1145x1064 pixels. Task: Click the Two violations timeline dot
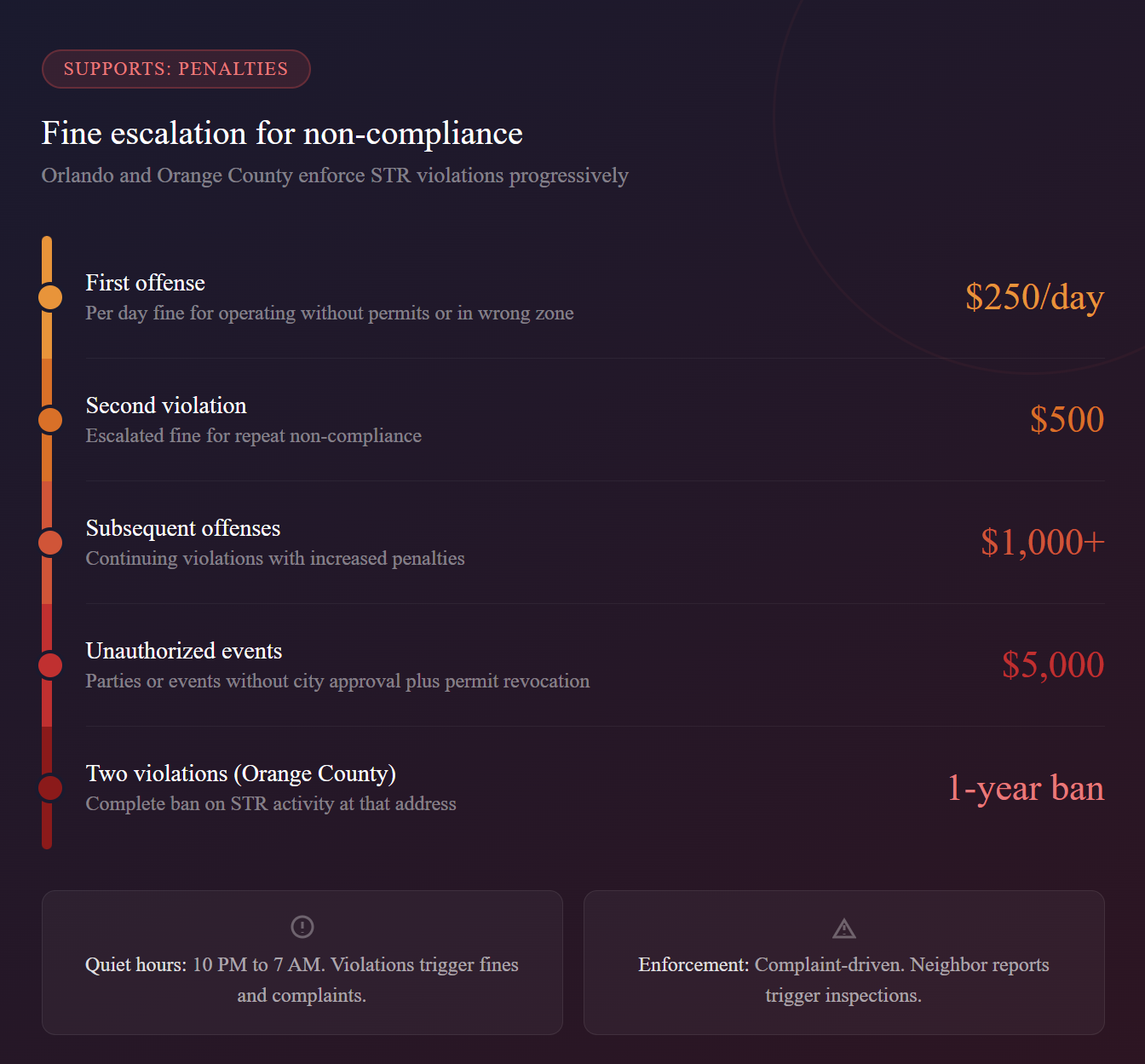(x=50, y=788)
